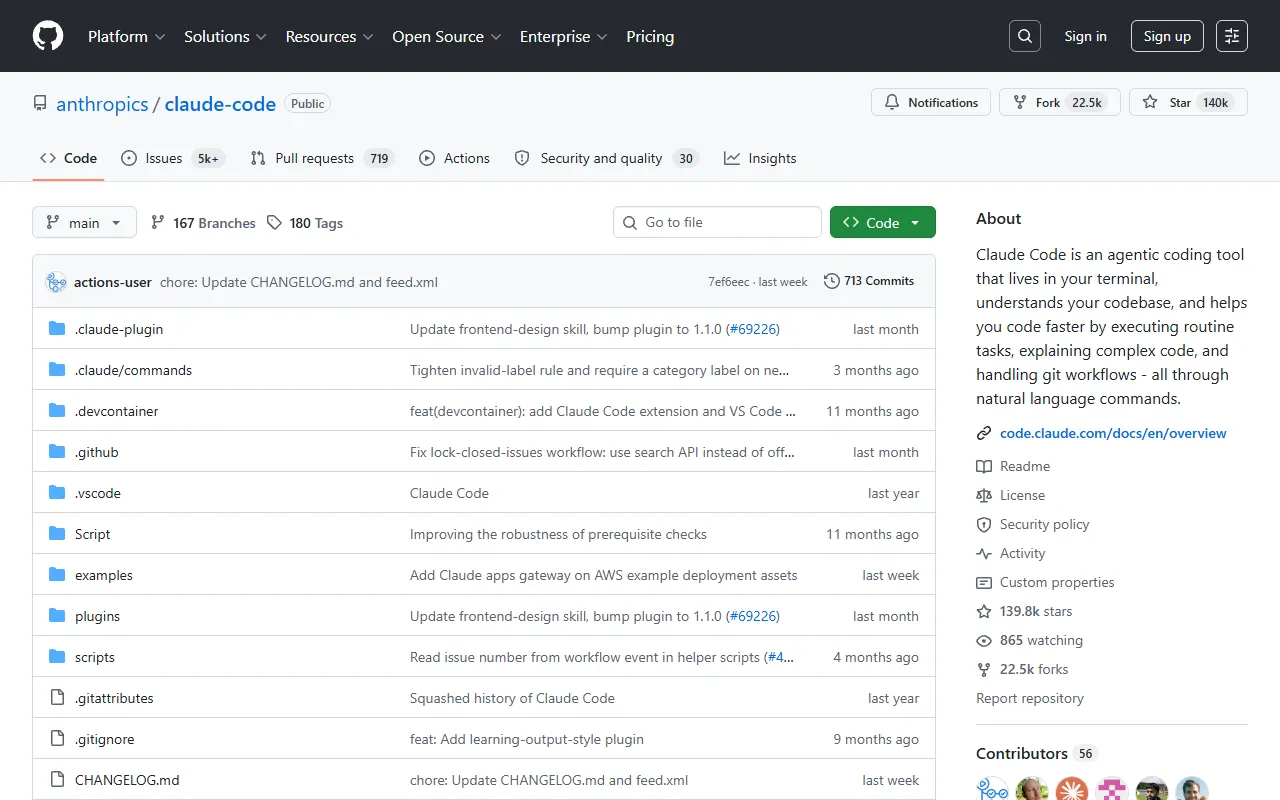Expand the Open Source dropdown

click(x=447, y=36)
